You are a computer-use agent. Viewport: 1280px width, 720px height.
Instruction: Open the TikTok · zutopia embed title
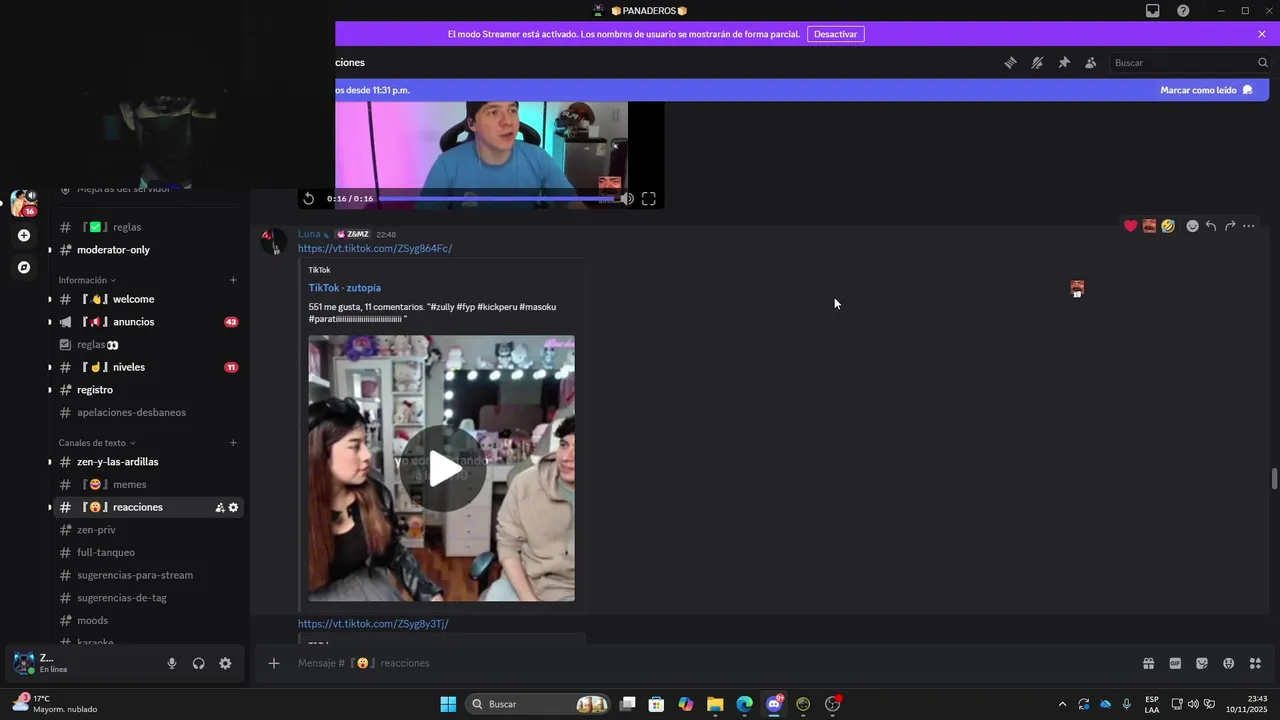click(344, 288)
